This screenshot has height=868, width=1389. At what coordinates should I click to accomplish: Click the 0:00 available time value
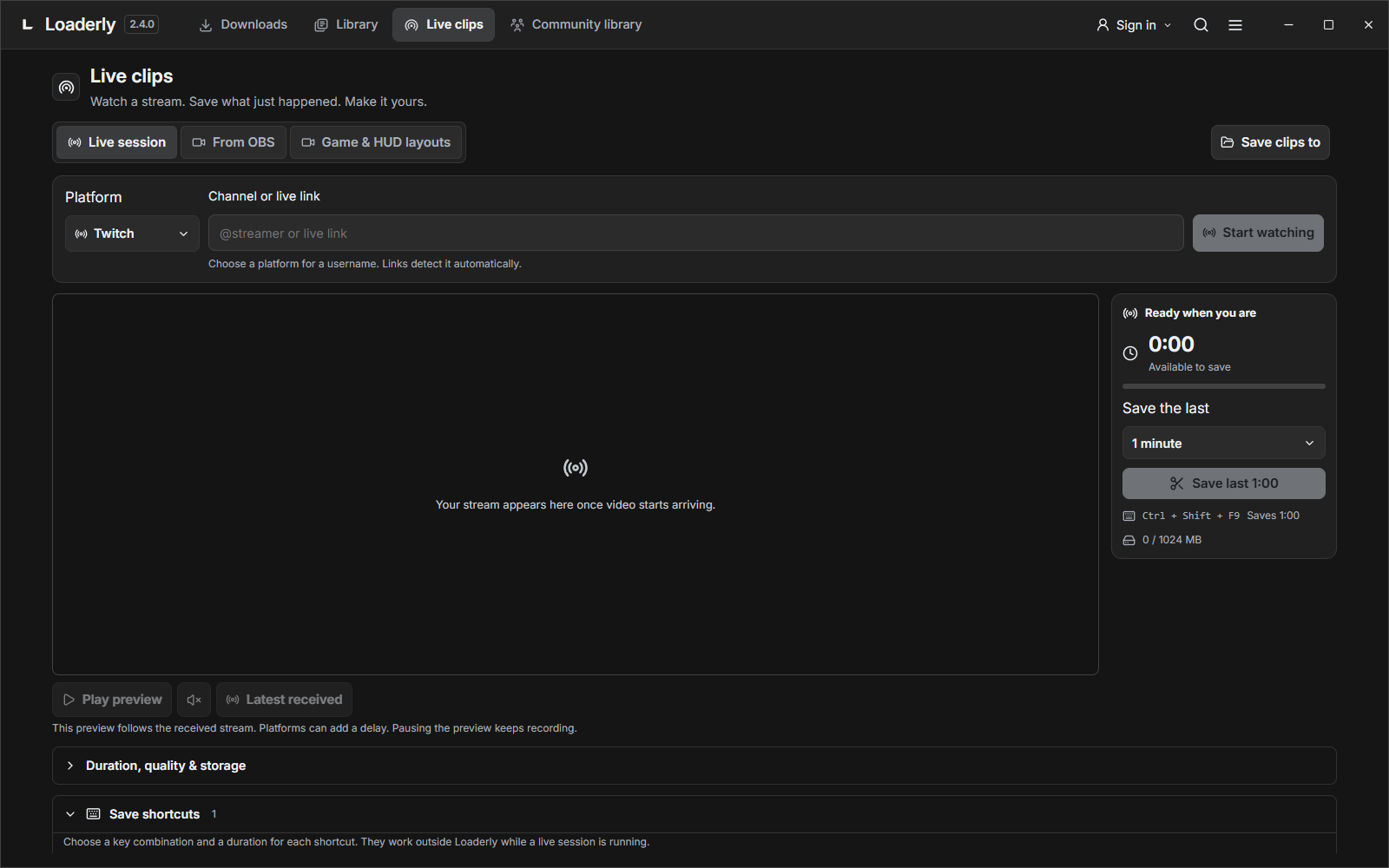(1171, 345)
